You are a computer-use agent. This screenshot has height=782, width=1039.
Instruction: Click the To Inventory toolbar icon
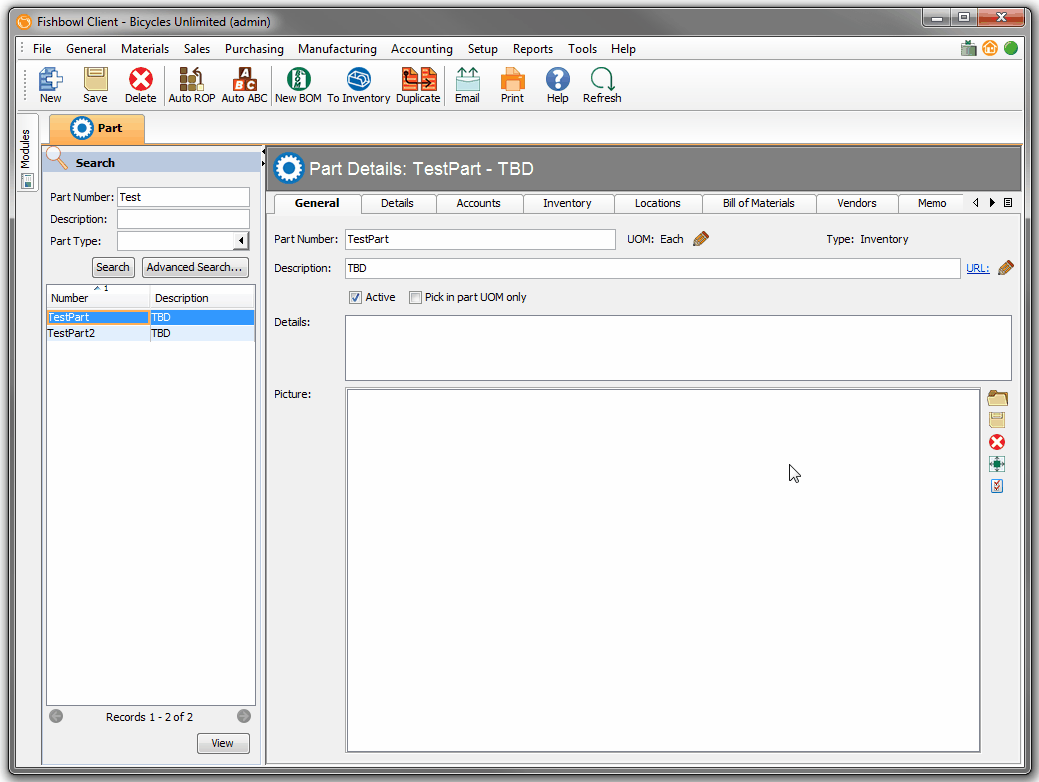click(x=358, y=85)
